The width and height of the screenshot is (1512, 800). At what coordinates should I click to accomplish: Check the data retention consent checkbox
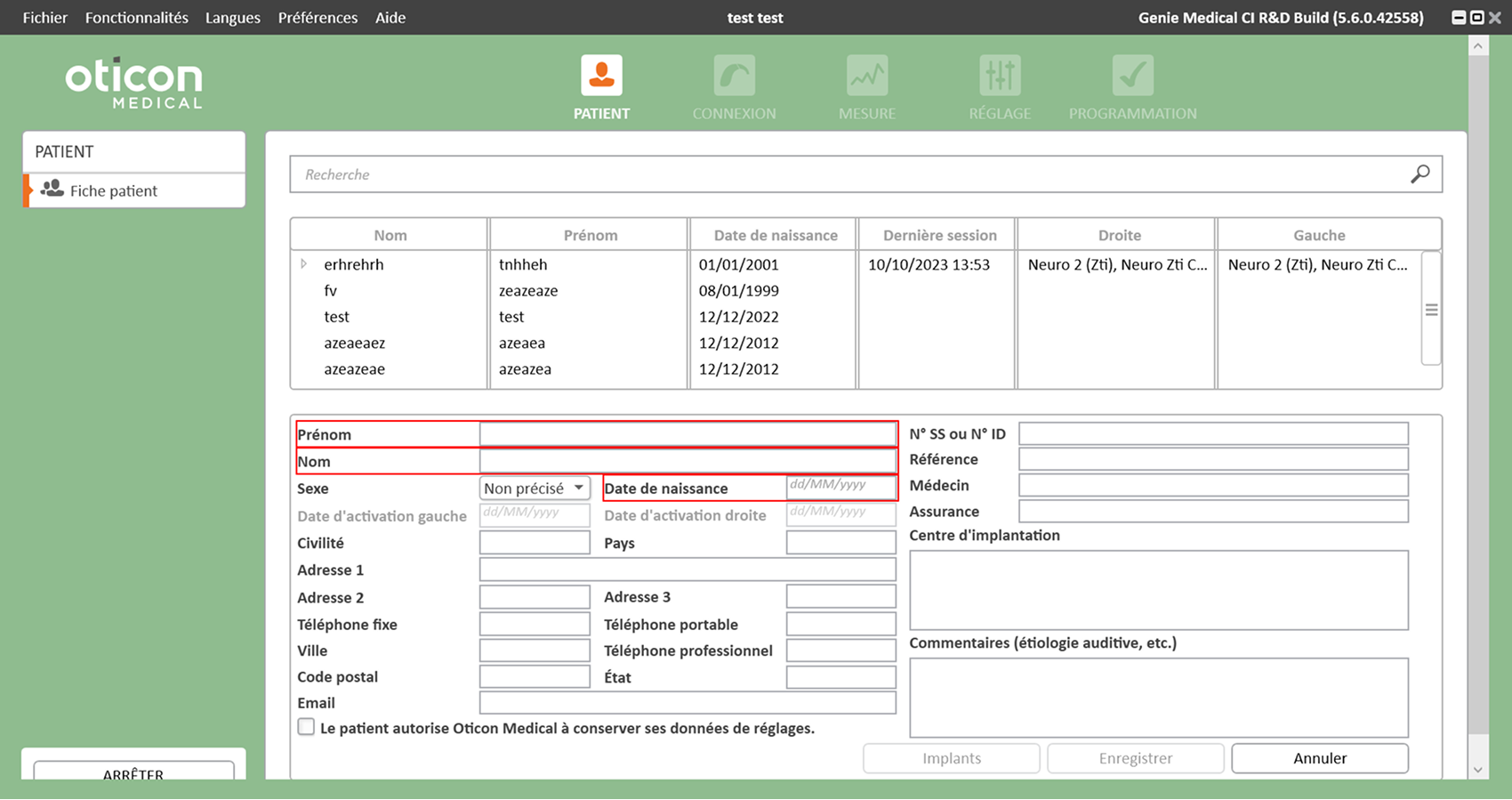point(306,727)
